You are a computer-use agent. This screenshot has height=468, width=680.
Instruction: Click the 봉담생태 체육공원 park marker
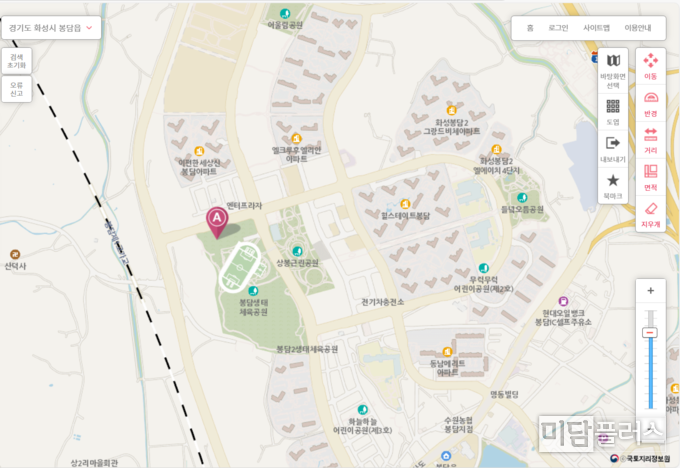pos(253,291)
